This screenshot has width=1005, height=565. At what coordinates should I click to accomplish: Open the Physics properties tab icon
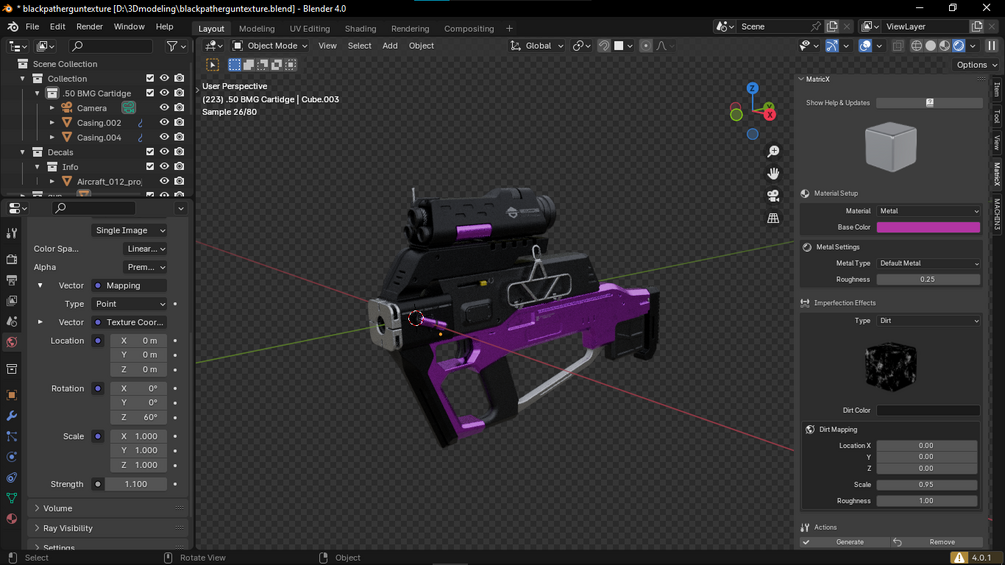[12, 457]
